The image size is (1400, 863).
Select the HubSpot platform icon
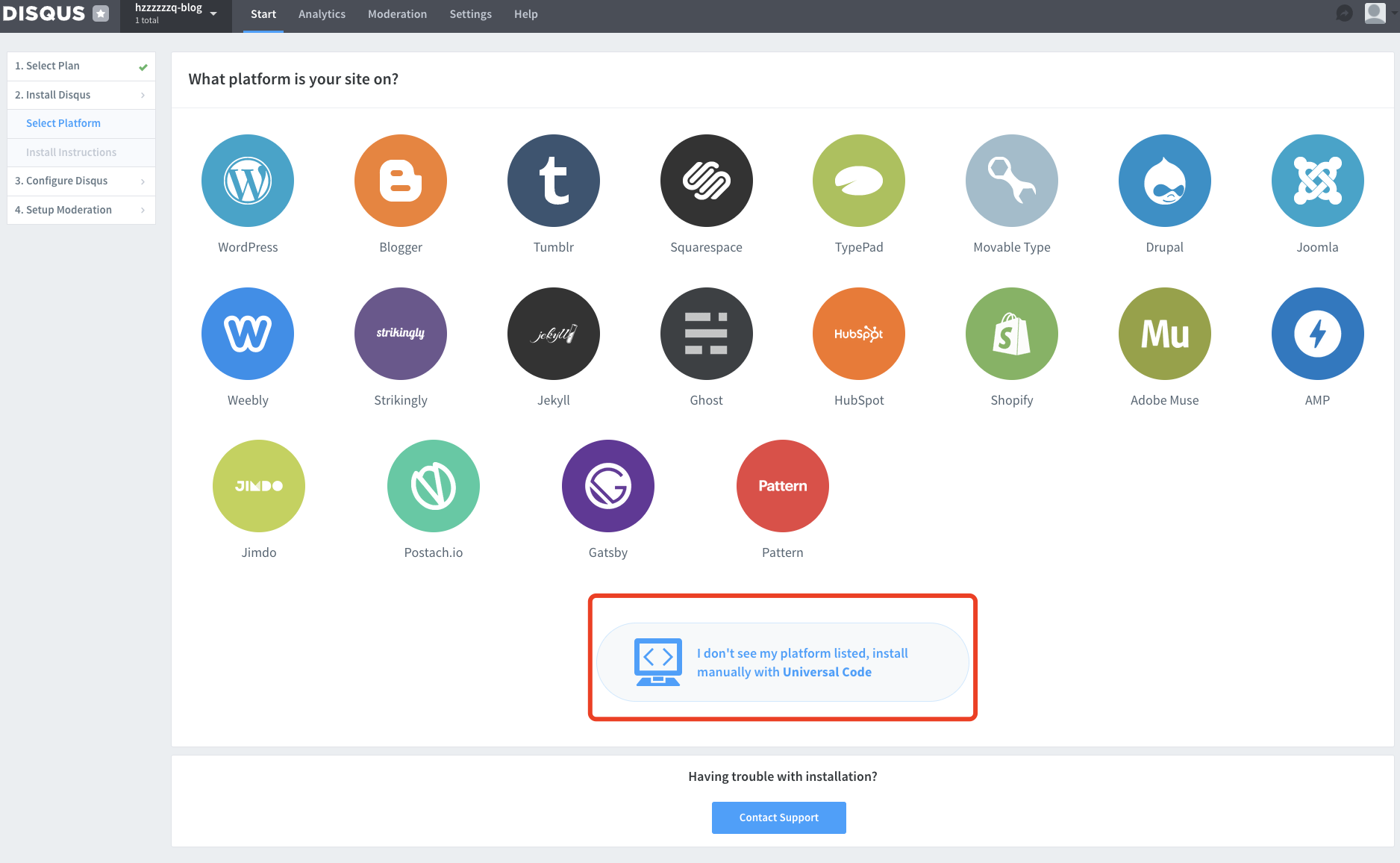859,334
